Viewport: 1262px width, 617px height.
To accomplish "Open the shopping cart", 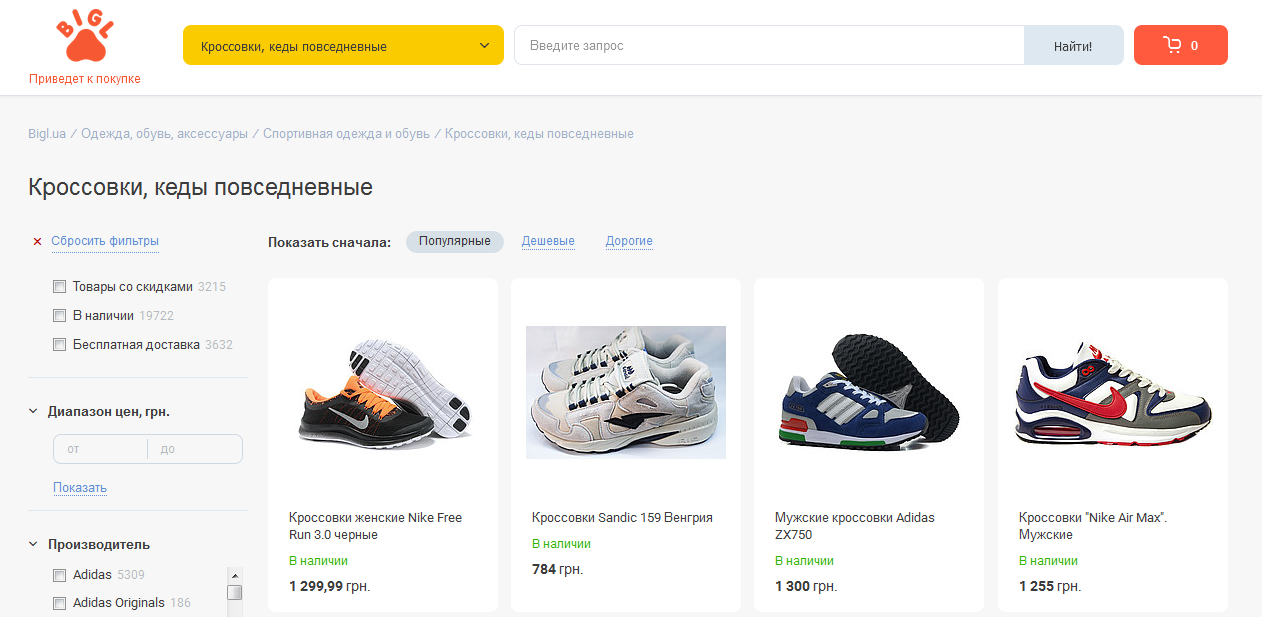I will coord(1180,45).
